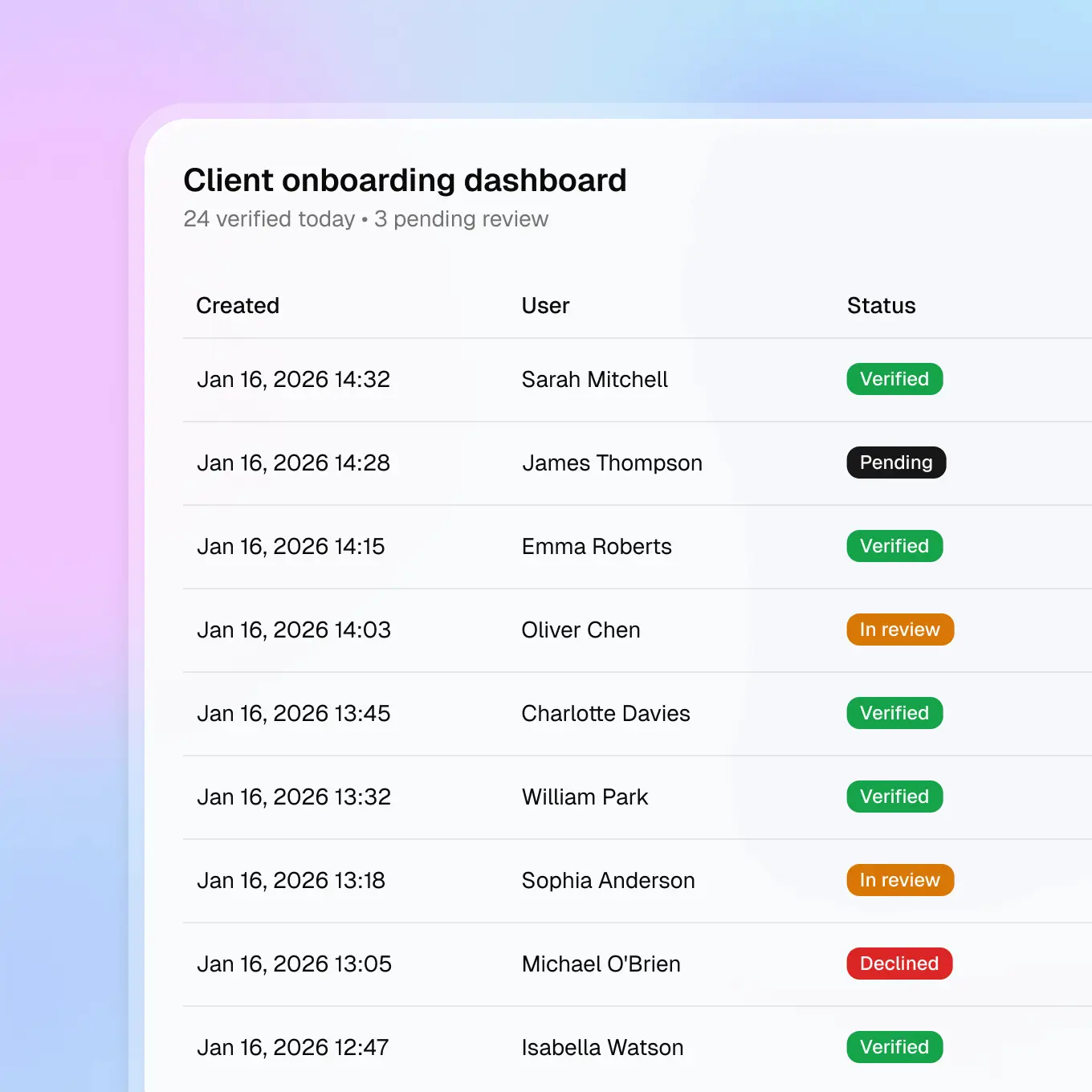Click Michael O'Brien's Declined badge
The image size is (1092, 1092).
[x=899, y=964]
